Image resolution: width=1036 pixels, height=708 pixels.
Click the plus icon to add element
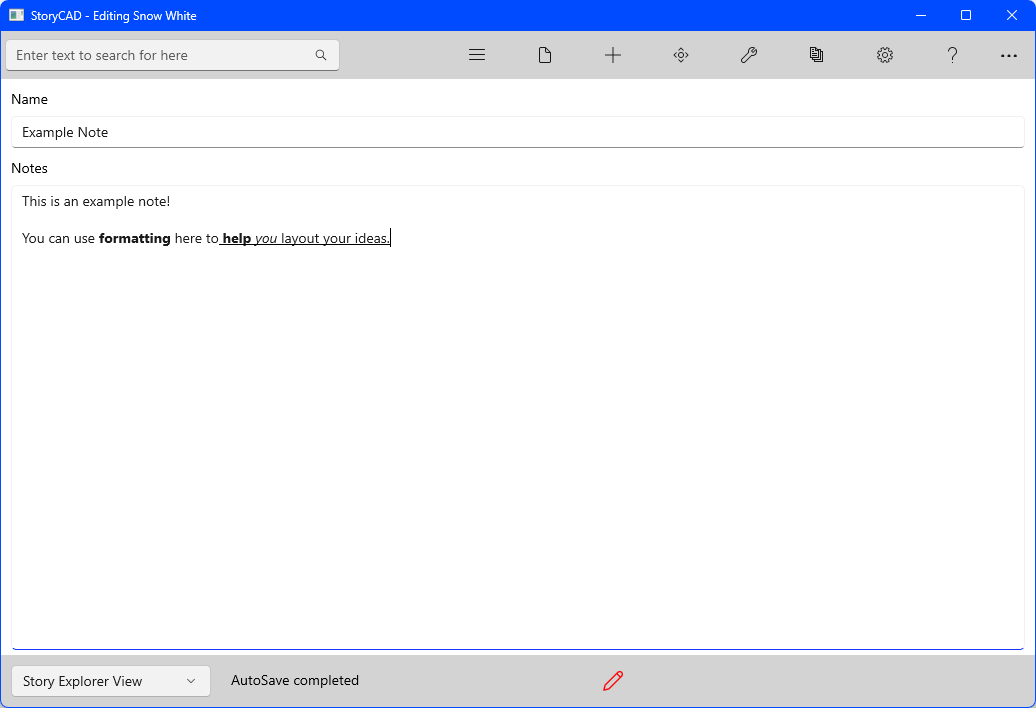pyautogui.click(x=613, y=55)
